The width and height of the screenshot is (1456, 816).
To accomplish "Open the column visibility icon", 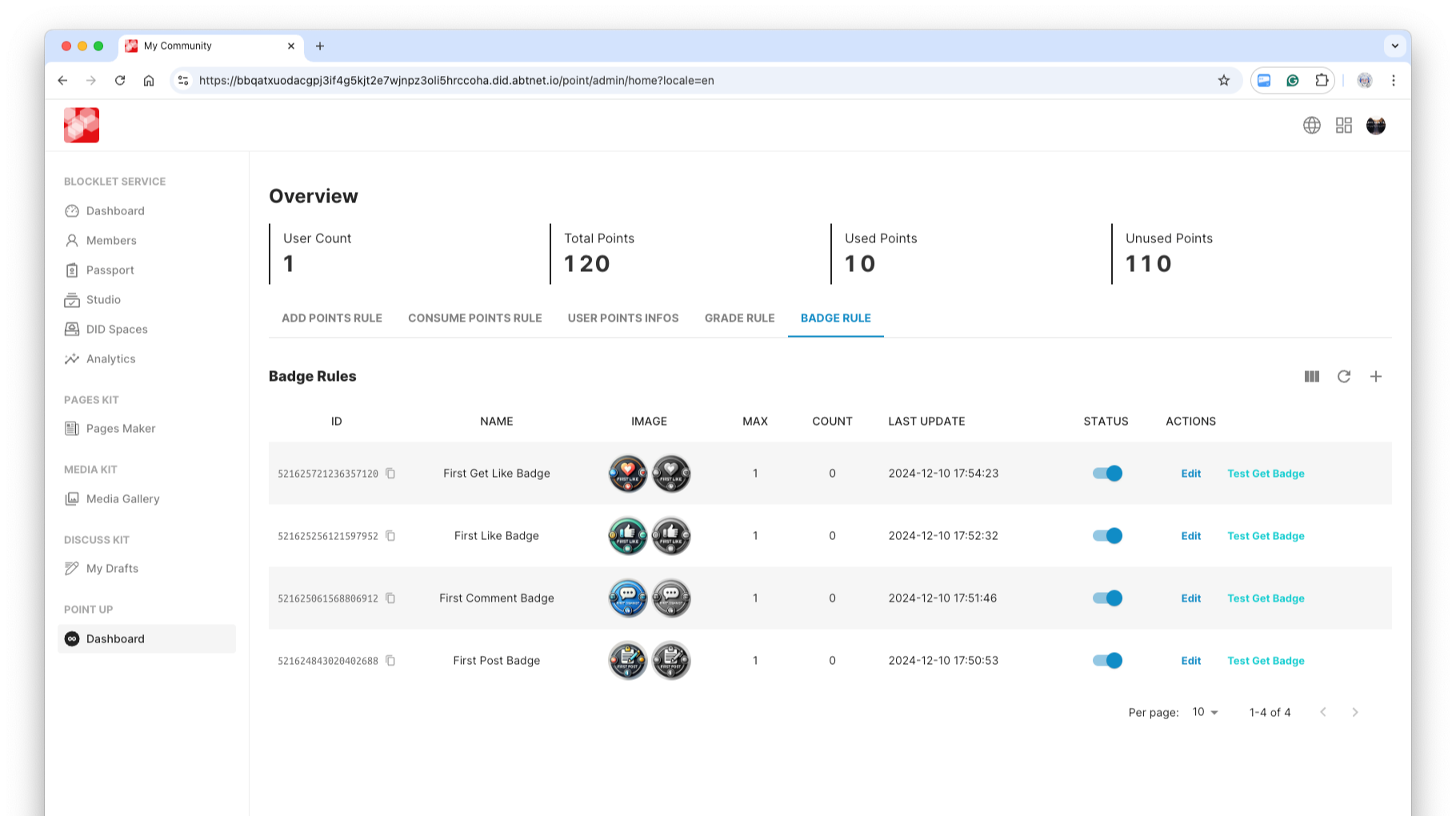I will (x=1311, y=376).
